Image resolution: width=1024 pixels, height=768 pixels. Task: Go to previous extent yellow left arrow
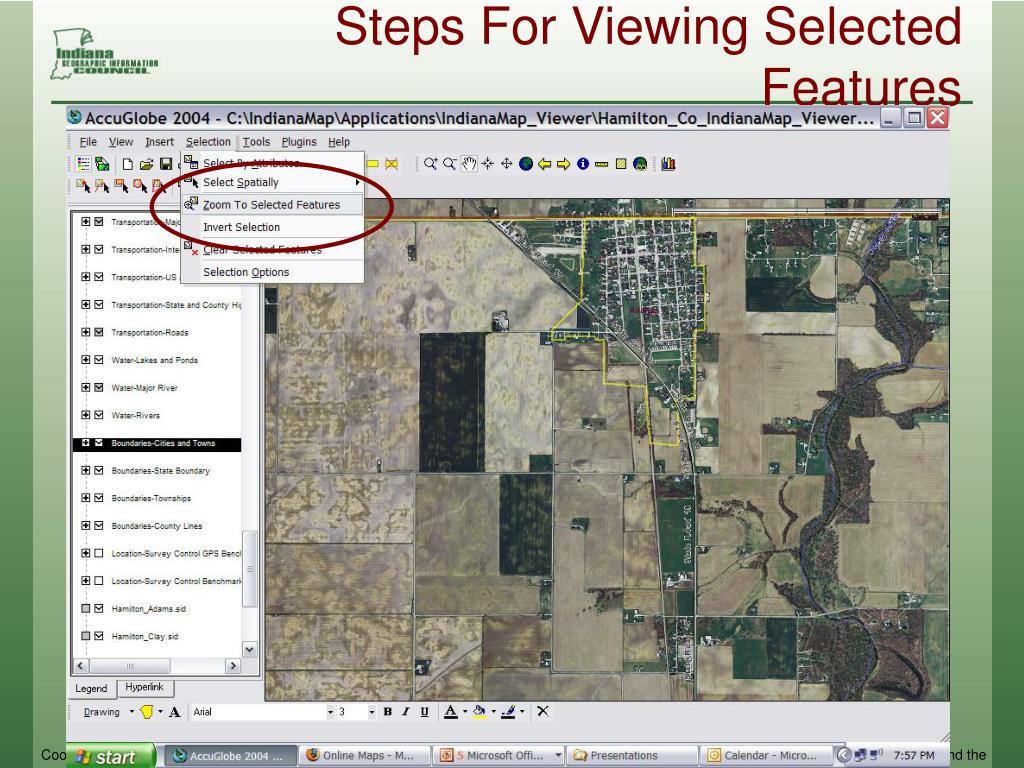[545, 164]
